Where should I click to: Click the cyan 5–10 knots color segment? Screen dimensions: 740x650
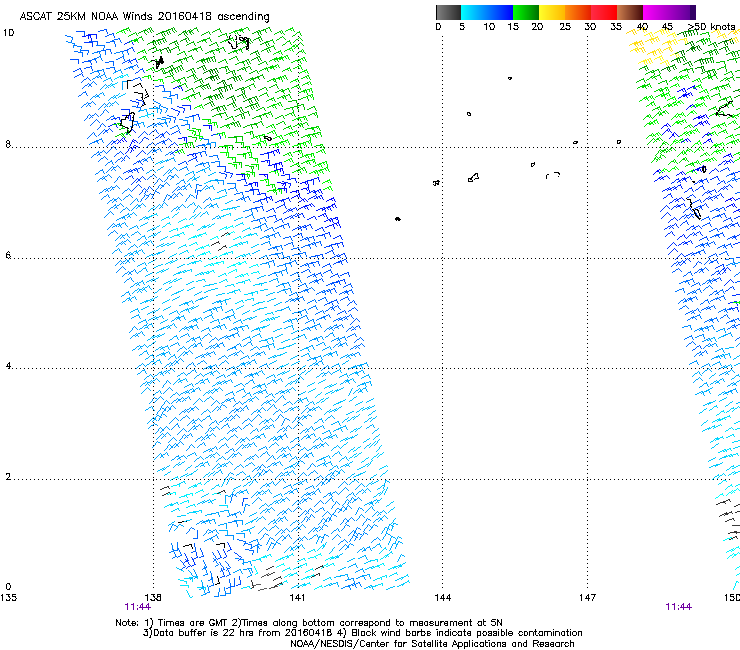tap(474, 12)
